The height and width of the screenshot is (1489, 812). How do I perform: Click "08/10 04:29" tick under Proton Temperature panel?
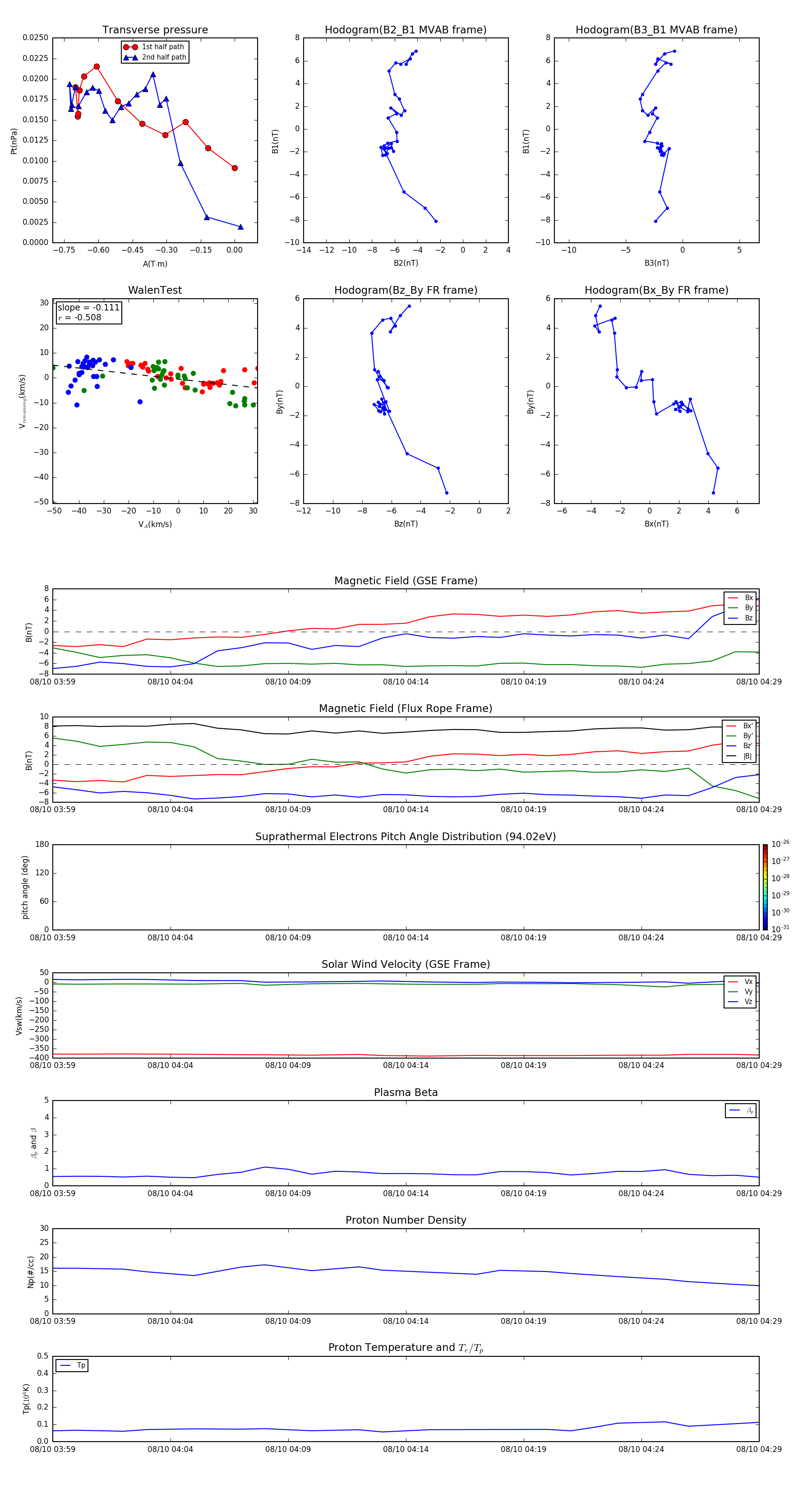(759, 1449)
